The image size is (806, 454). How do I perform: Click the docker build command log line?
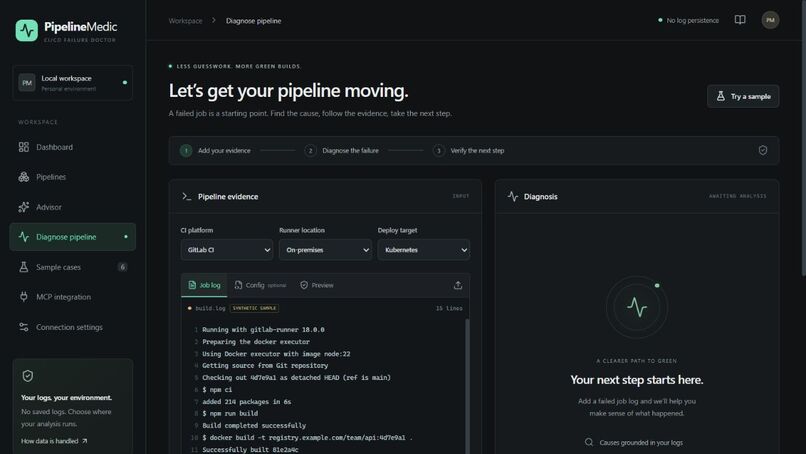click(307, 438)
